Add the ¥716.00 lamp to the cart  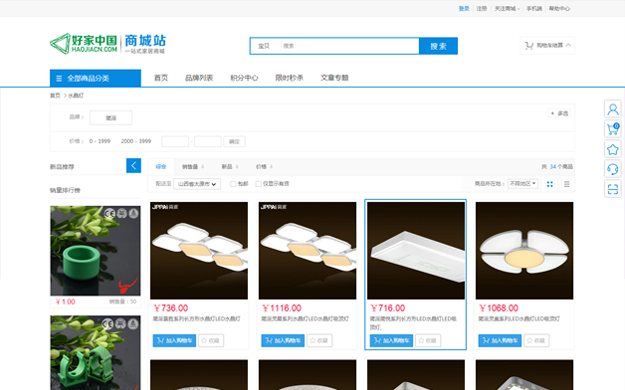point(391,341)
